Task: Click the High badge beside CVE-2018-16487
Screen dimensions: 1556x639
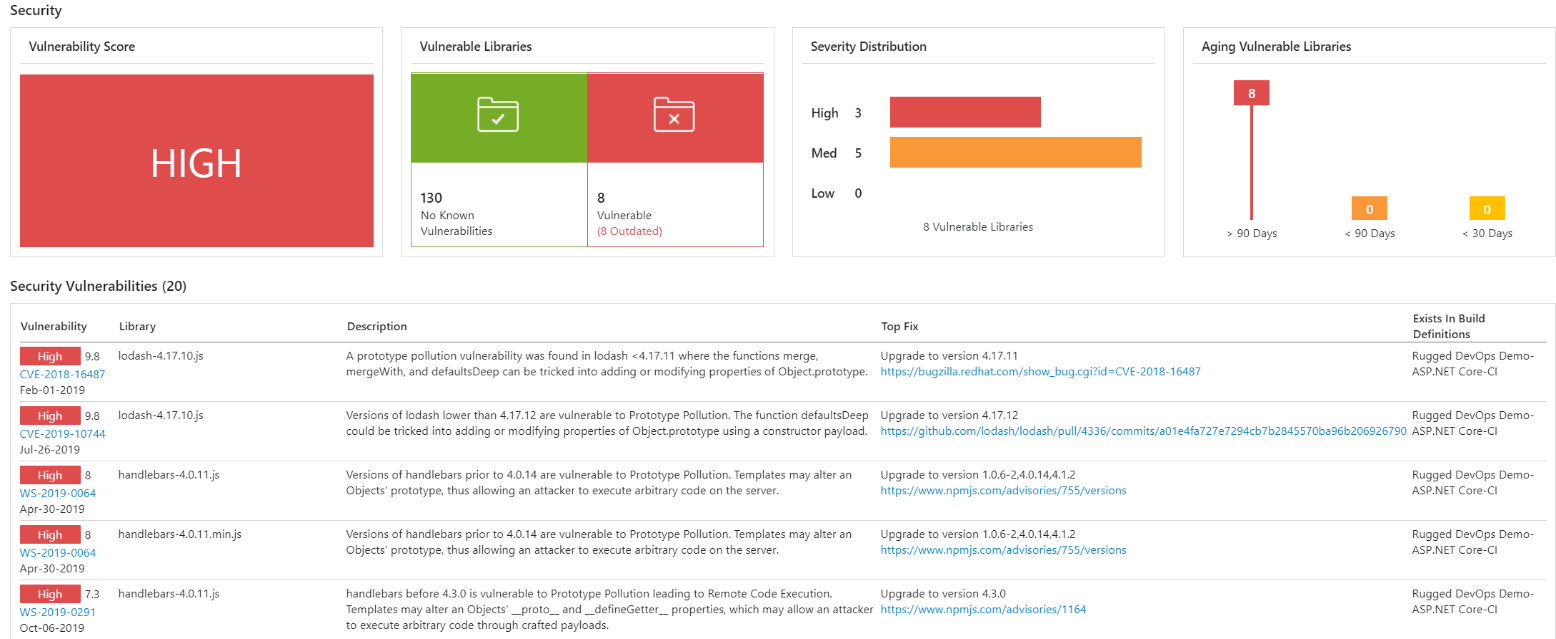Action: pyautogui.click(x=50, y=356)
